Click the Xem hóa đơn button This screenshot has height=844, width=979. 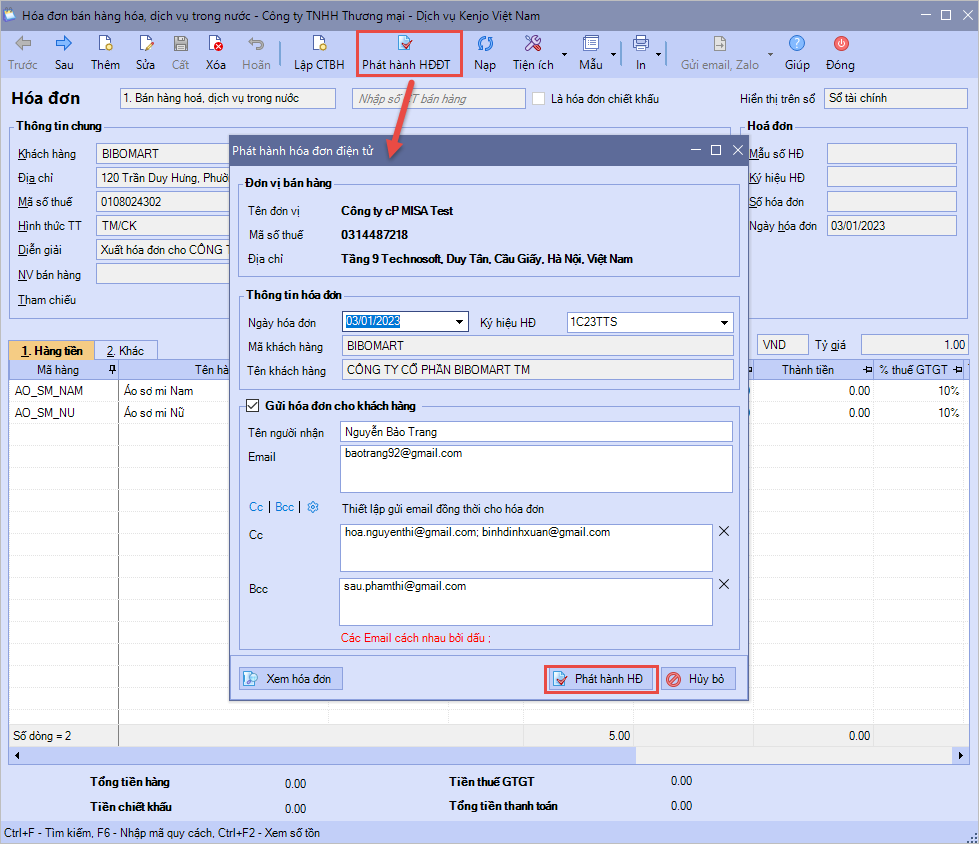[x=292, y=678]
